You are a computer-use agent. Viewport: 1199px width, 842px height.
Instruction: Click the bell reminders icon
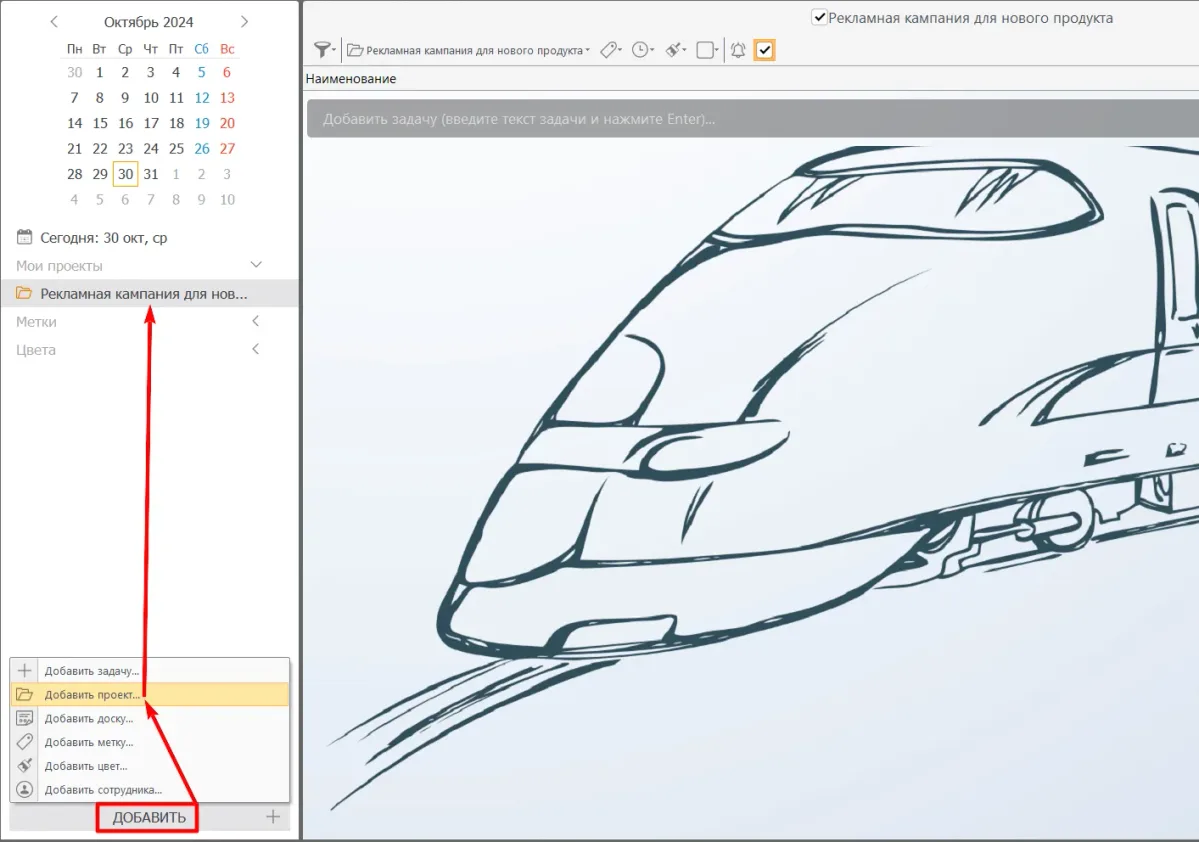[738, 50]
